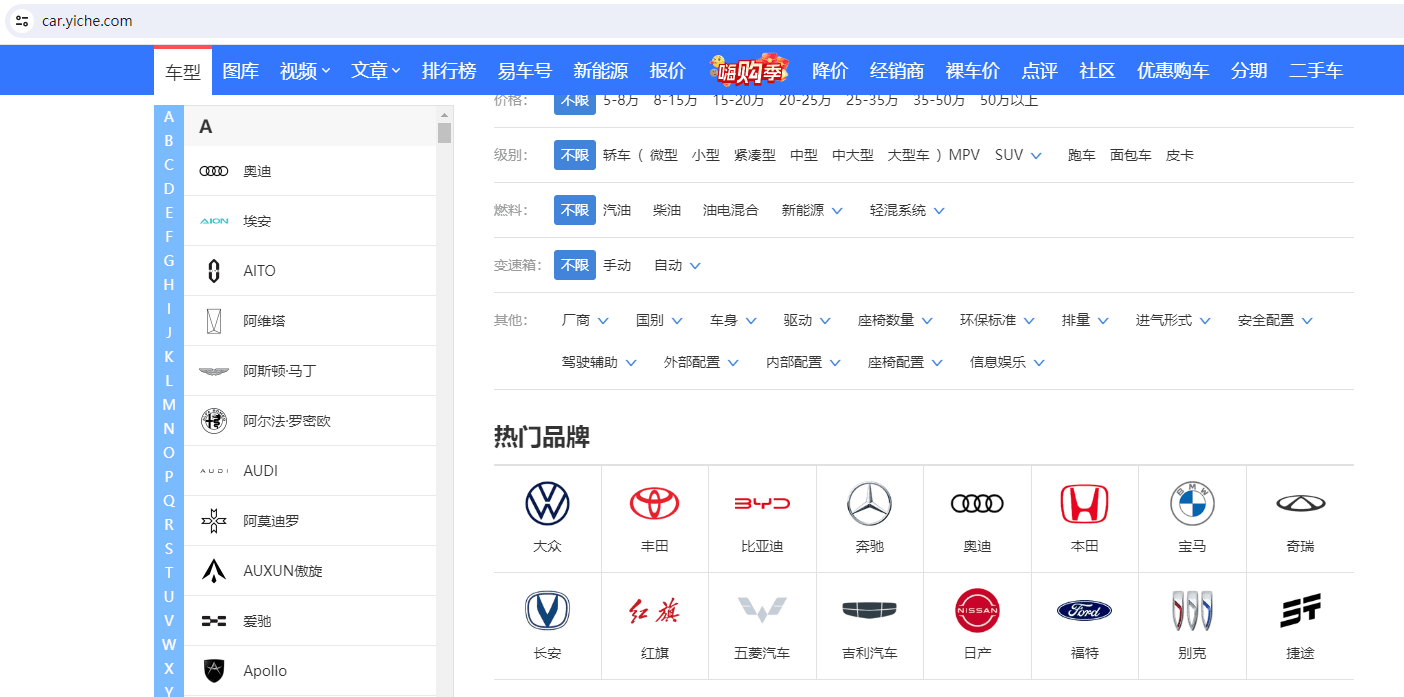Click the Jetour (捷途) logo

pos(1300,610)
